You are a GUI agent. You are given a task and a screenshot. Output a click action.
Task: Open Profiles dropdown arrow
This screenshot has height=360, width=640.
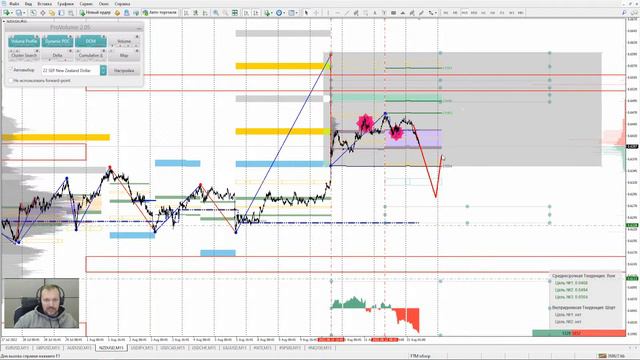click(24, 13)
